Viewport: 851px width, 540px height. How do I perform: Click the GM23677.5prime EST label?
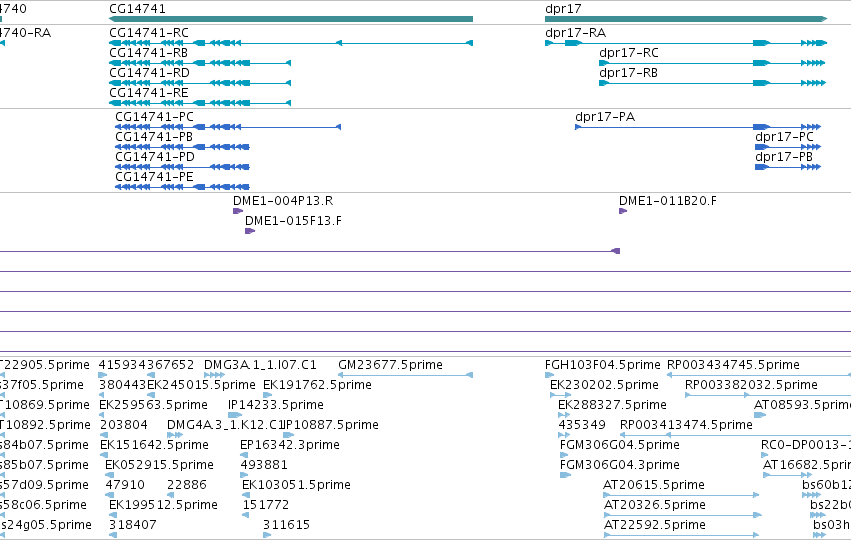coord(390,365)
